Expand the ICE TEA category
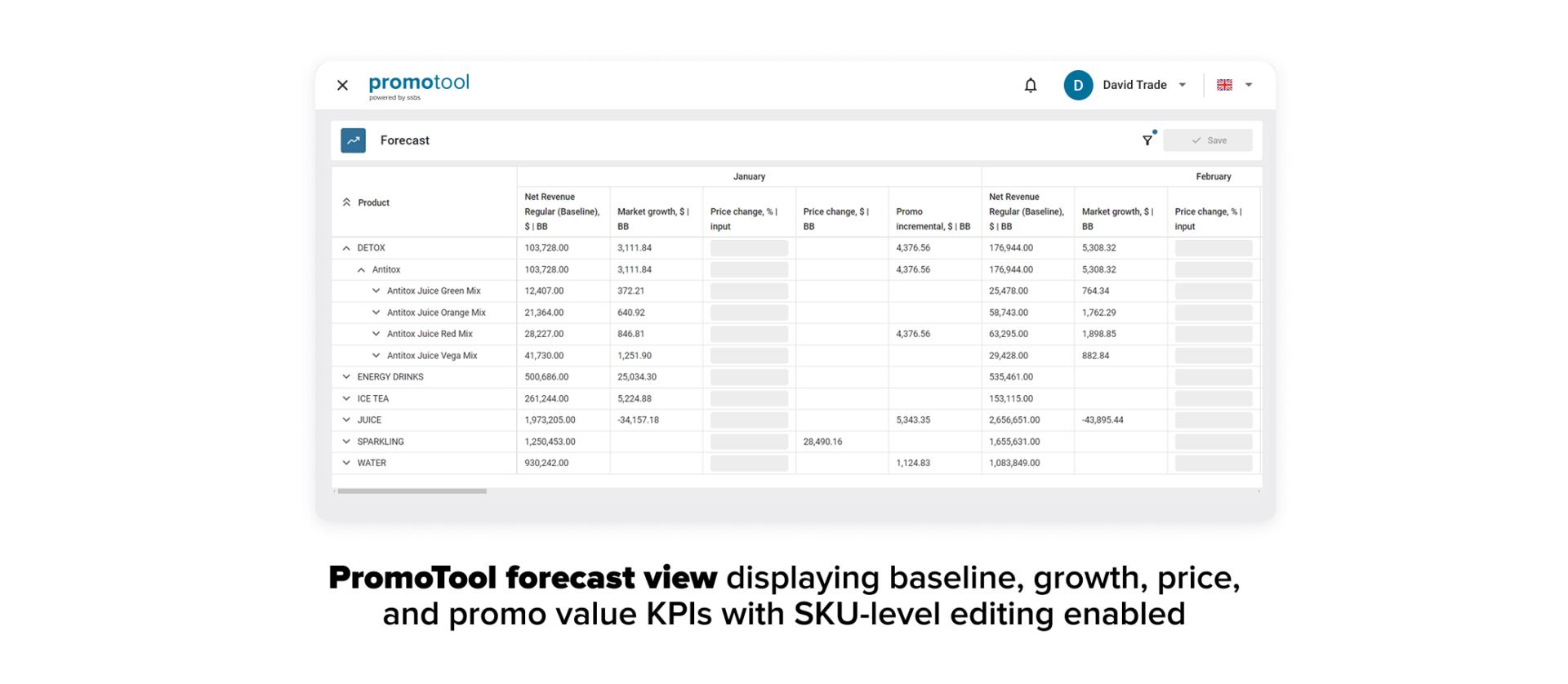Screen dimensions: 1568x684 pyautogui.click(x=346, y=399)
